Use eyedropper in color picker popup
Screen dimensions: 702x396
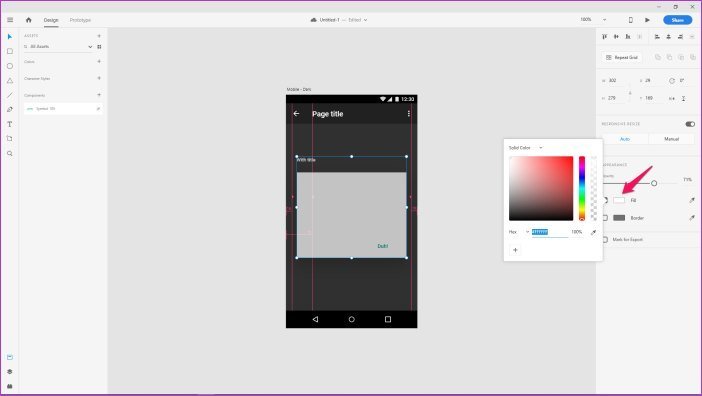pos(594,232)
